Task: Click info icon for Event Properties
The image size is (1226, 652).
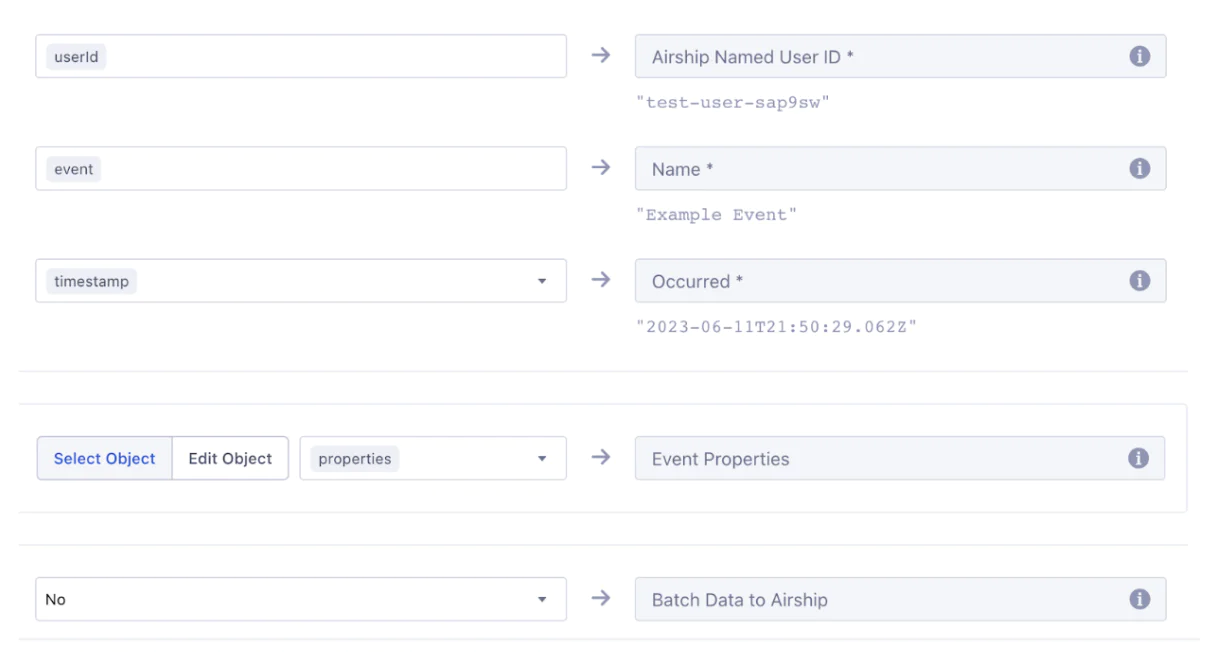Action: point(1138,458)
